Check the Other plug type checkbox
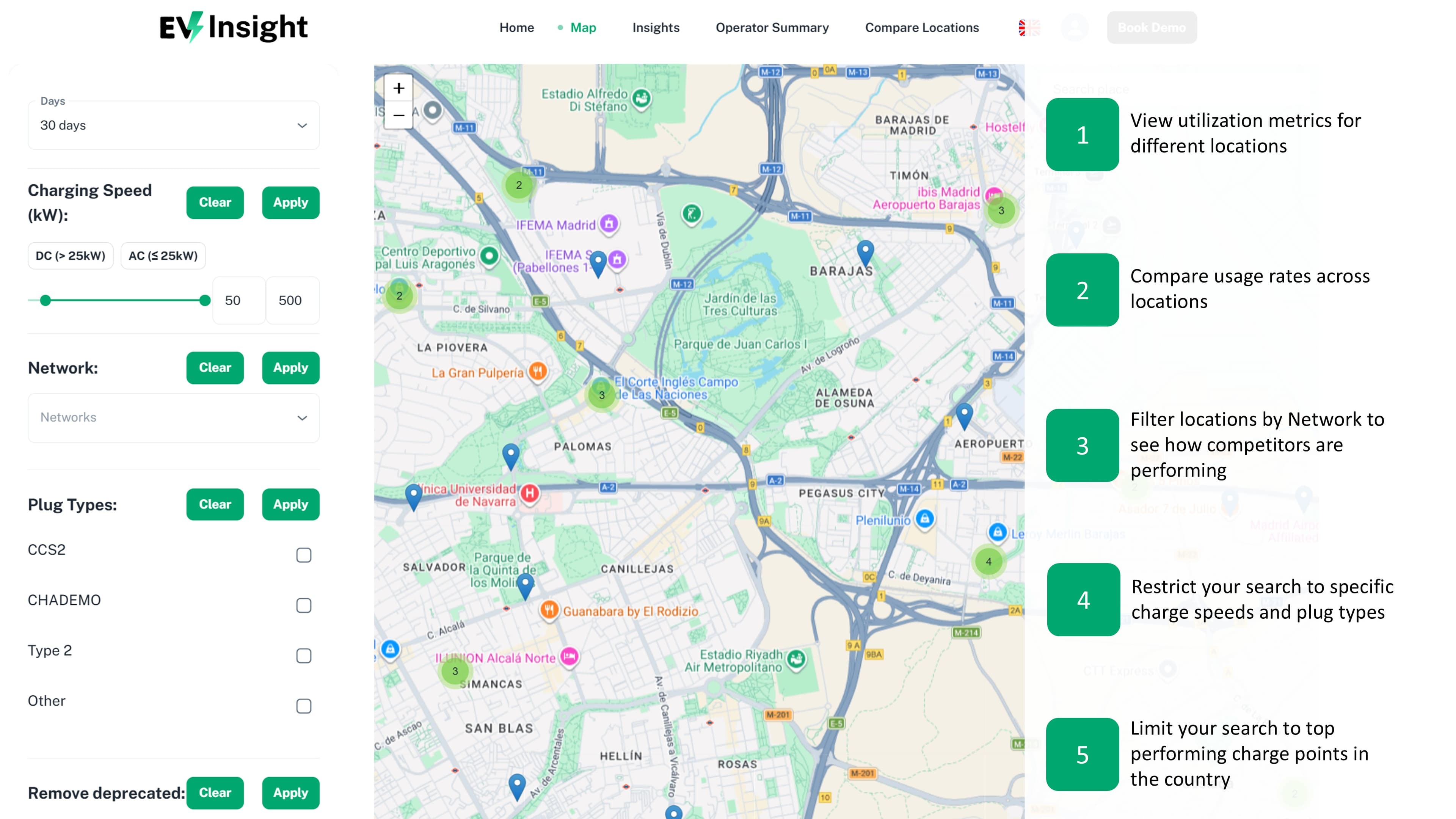Image resolution: width=1456 pixels, height=819 pixels. pos(303,706)
